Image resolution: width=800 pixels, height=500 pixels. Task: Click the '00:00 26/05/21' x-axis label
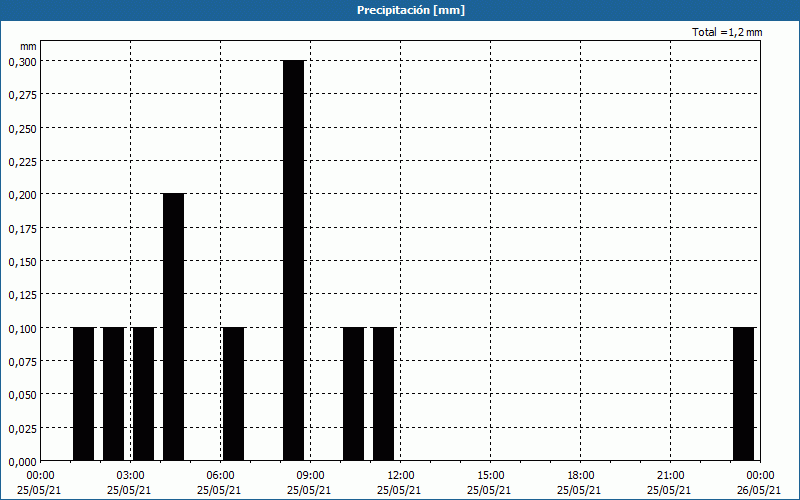pyautogui.click(x=759, y=483)
